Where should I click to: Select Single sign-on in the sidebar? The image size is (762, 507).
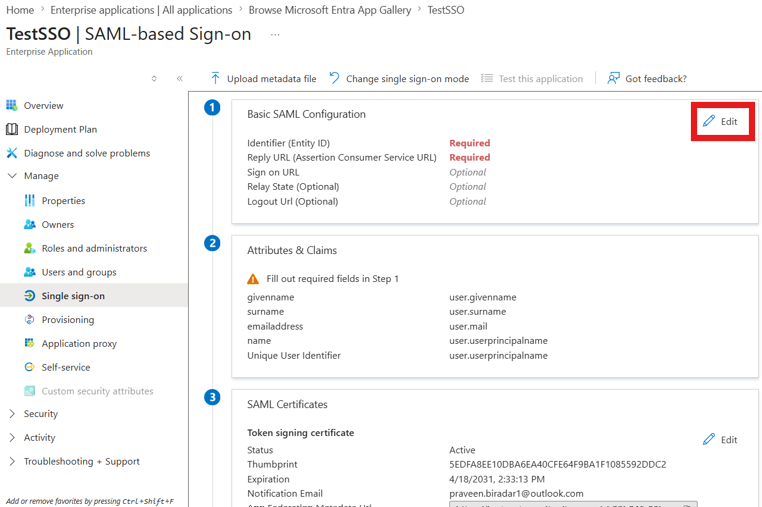(x=73, y=296)
